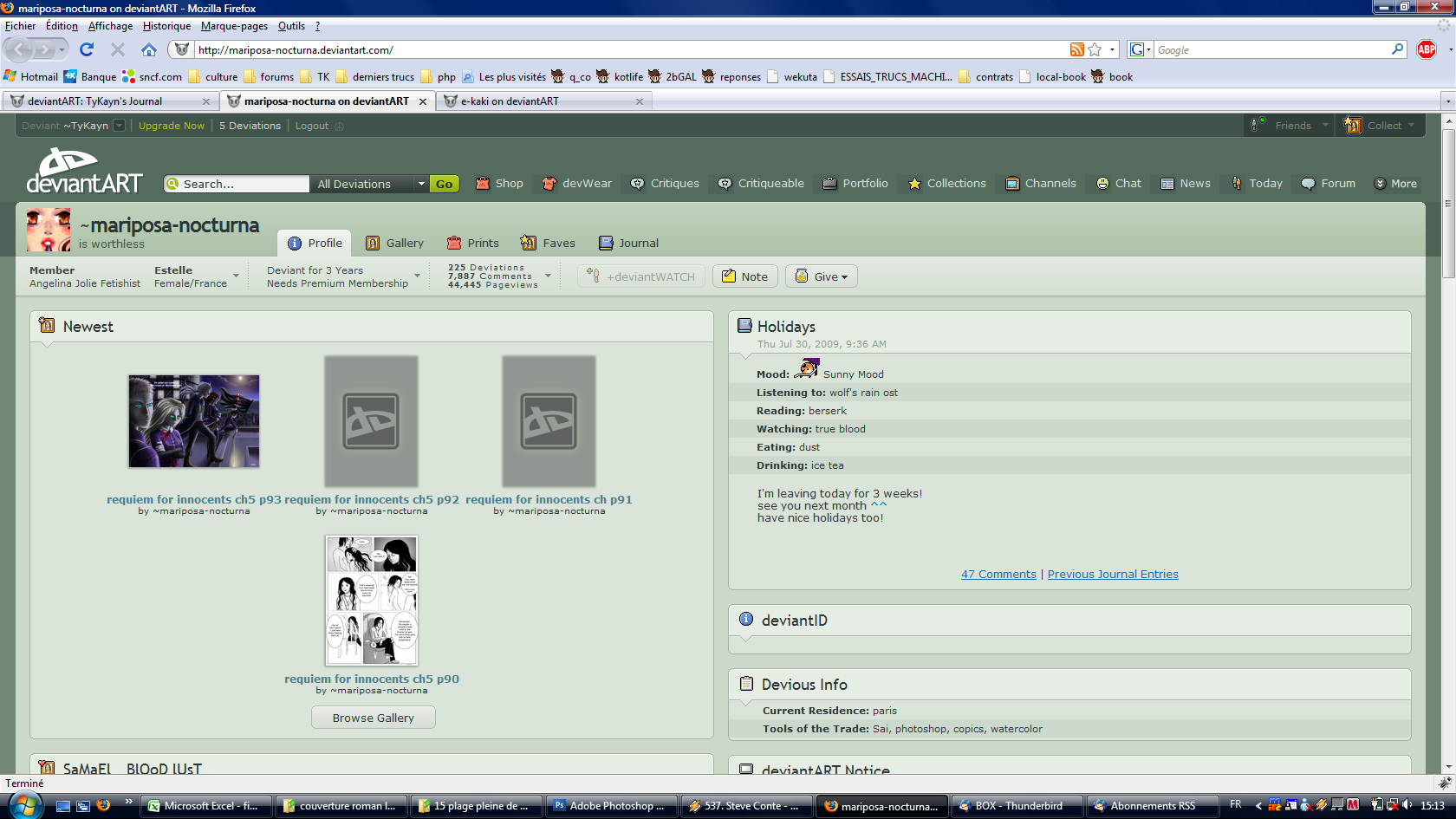Open Portfolio from navigation bar
Screen dimensions: 1456x819
[855, 184]
